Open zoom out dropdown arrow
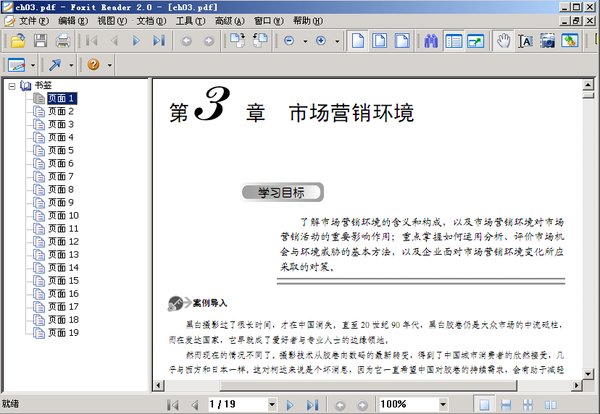Screen dimensions: 600x414 click(305, 41)
